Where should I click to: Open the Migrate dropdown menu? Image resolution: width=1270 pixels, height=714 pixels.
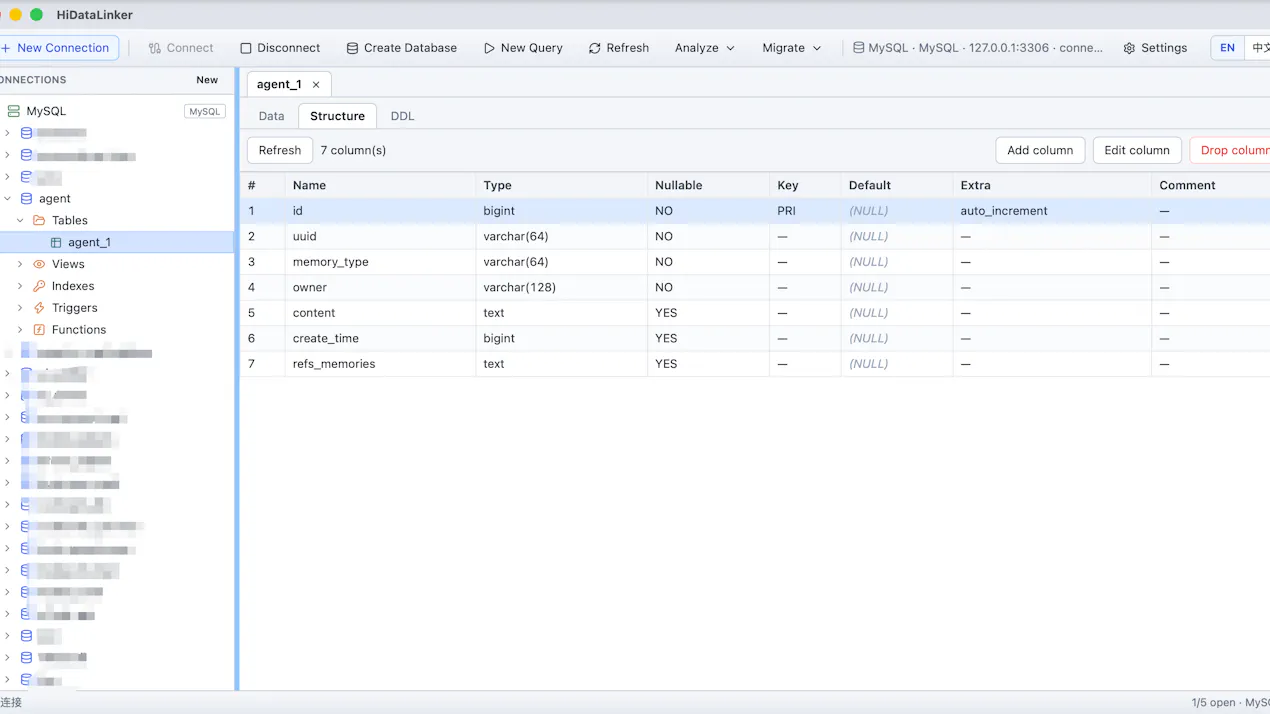pos(792,48)
